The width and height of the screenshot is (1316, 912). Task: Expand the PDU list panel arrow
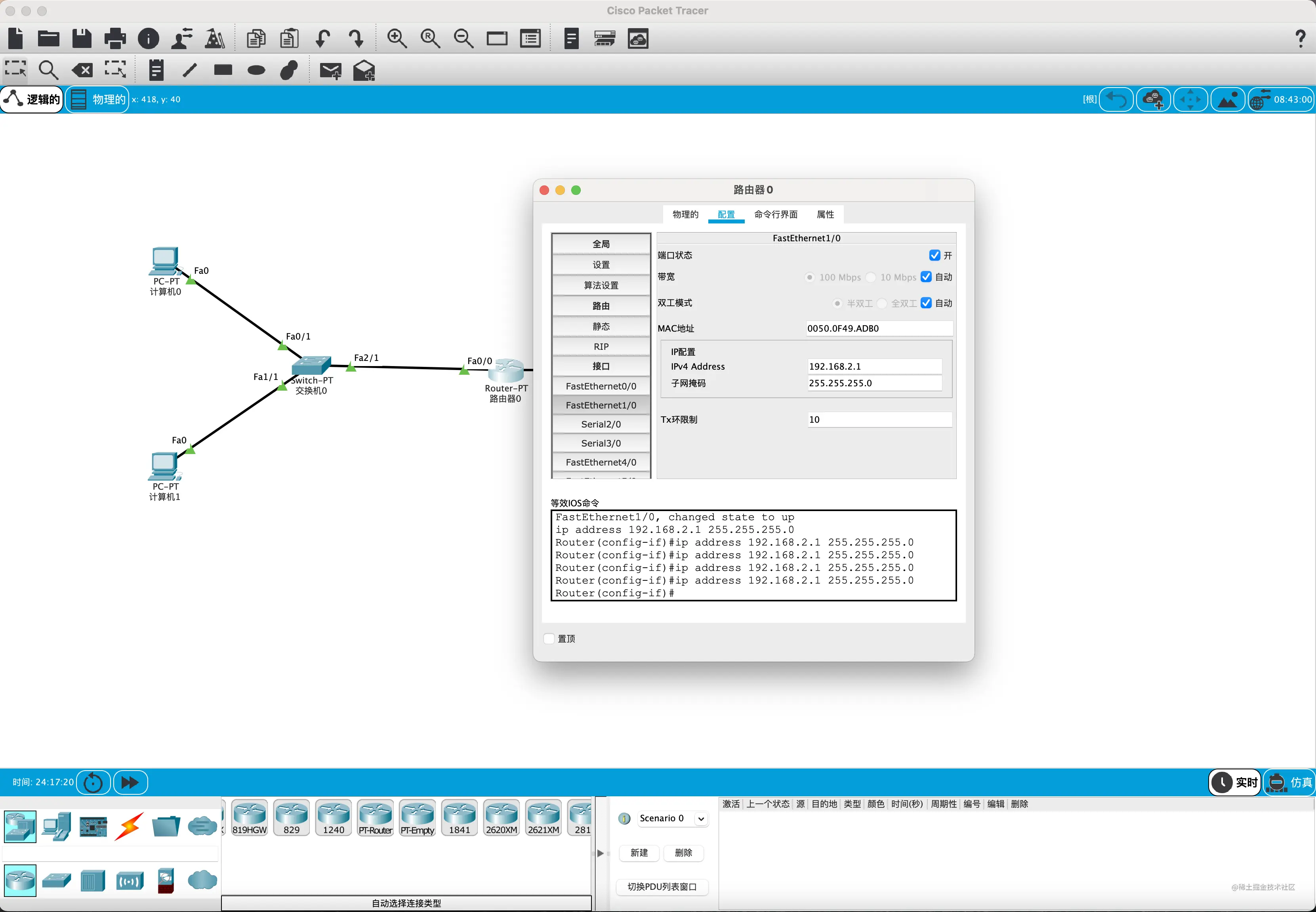[x=600, y=853]
